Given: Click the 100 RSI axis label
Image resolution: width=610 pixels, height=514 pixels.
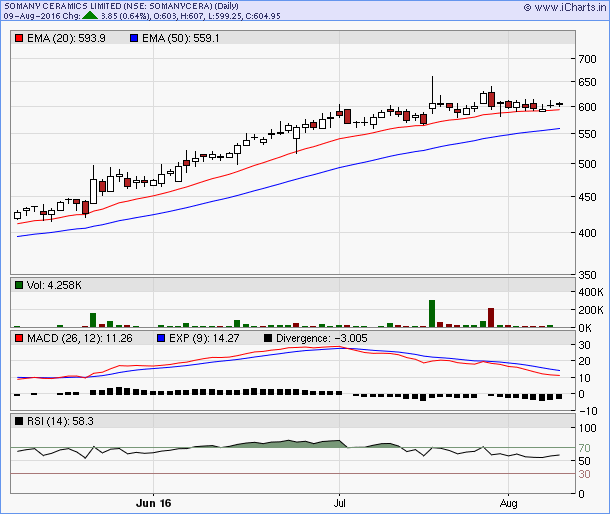Looking at the screenshot, I should (x=587, y=428).
